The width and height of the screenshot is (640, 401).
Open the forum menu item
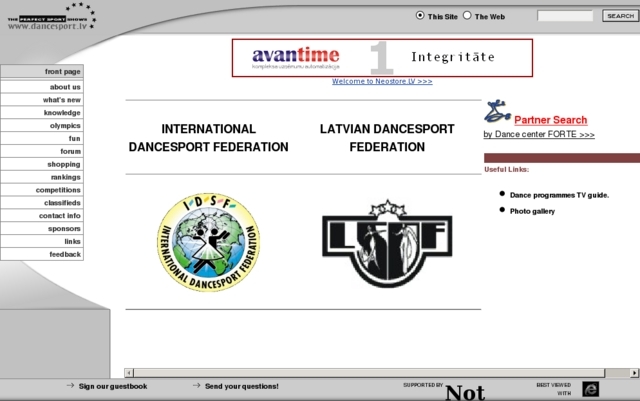(42, 151)
